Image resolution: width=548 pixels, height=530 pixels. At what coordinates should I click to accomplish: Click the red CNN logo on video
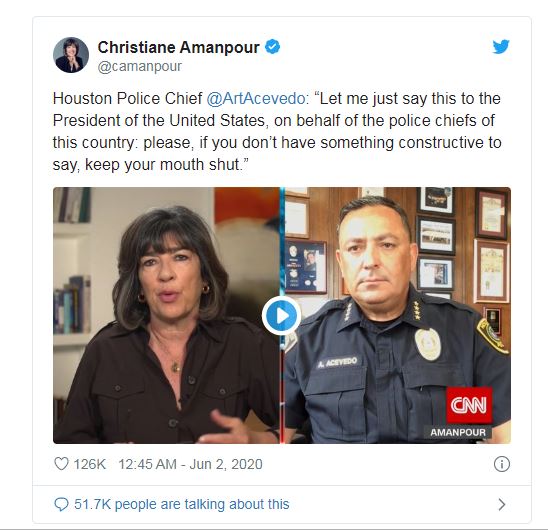(x=469, y=405)
